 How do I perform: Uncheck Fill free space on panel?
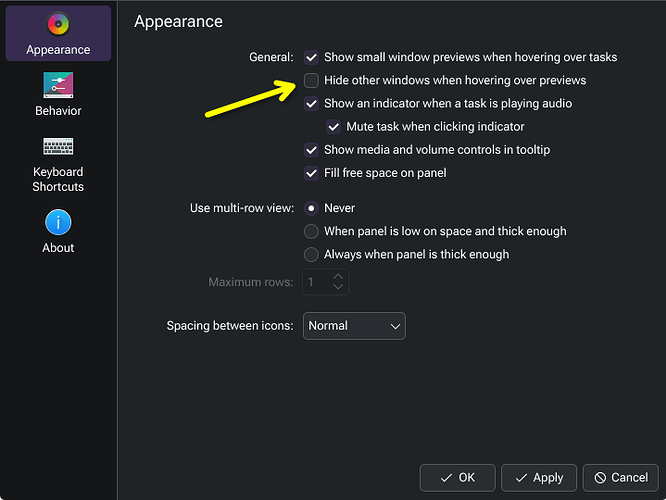click(x=311, y=173)
